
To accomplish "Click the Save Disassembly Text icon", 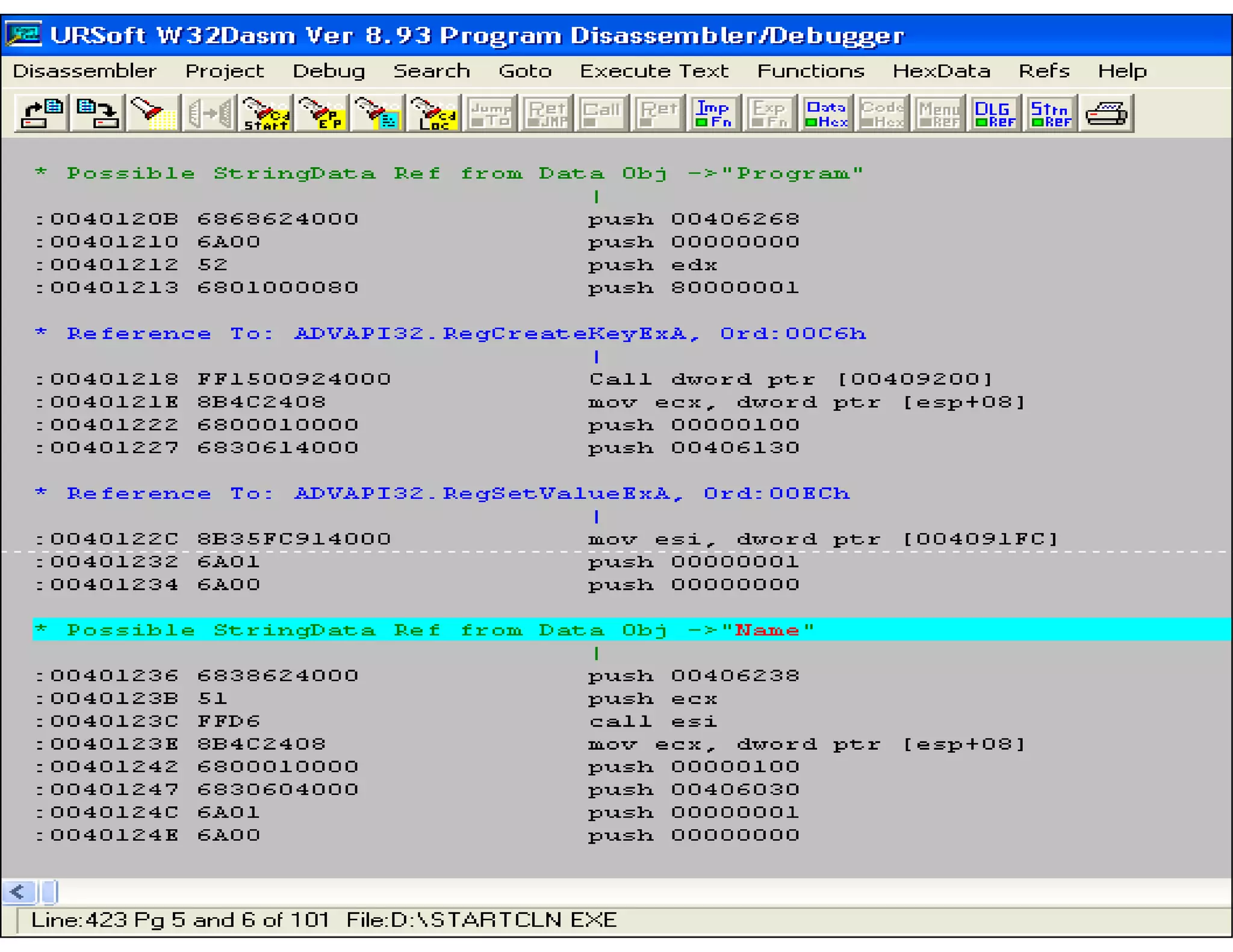I will (x=97, y=113).
